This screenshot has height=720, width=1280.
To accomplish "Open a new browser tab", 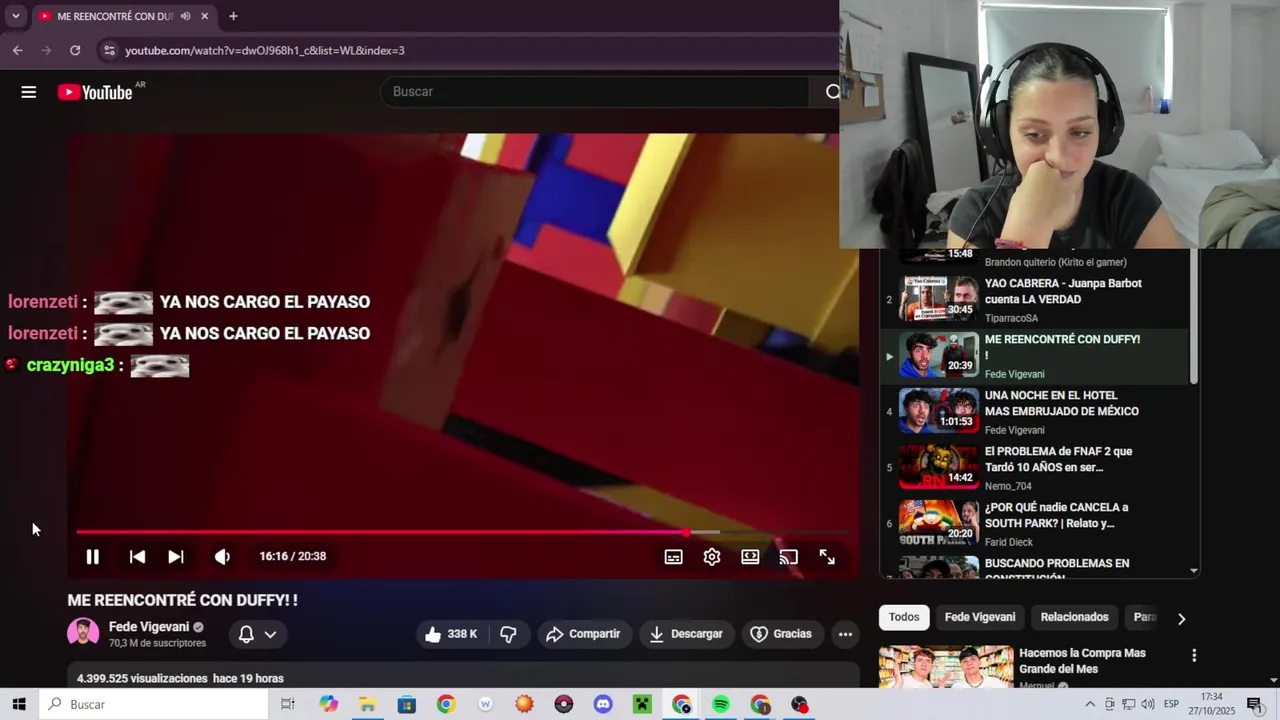I will coord(233,16).
